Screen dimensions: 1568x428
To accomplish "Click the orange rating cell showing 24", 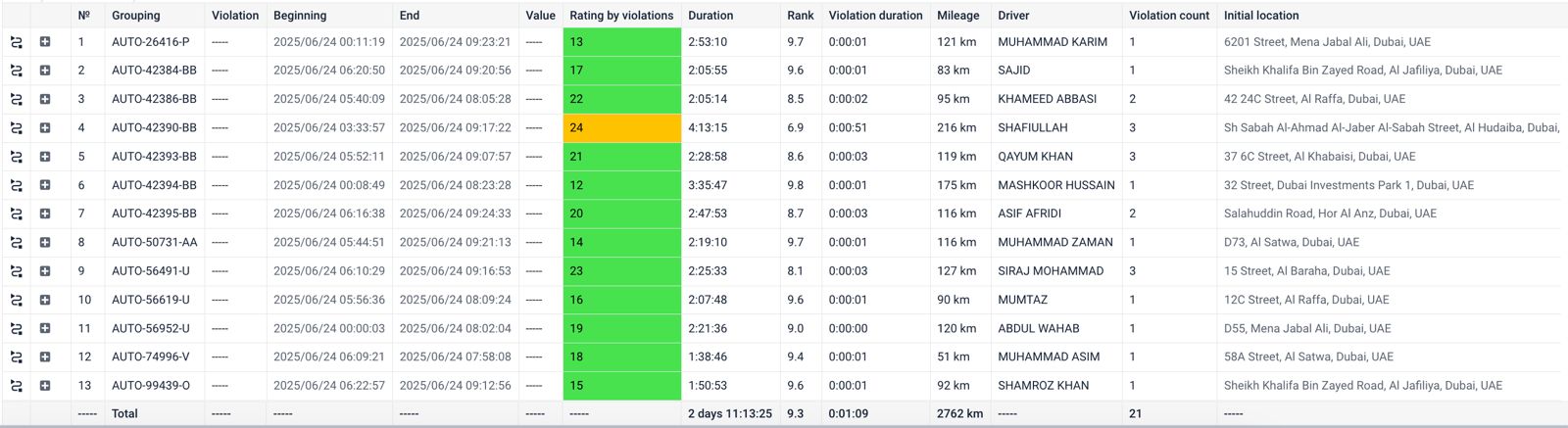I will click(621, 128).
